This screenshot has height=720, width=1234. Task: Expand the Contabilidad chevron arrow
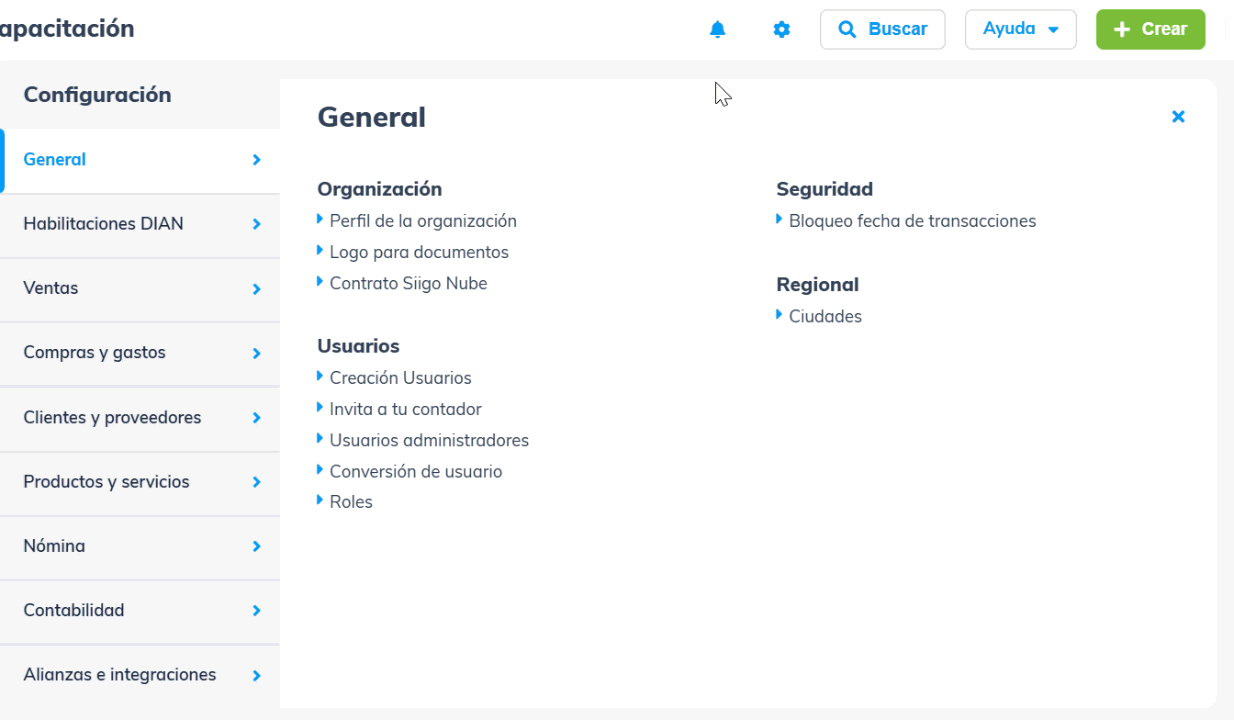[257, 611]
